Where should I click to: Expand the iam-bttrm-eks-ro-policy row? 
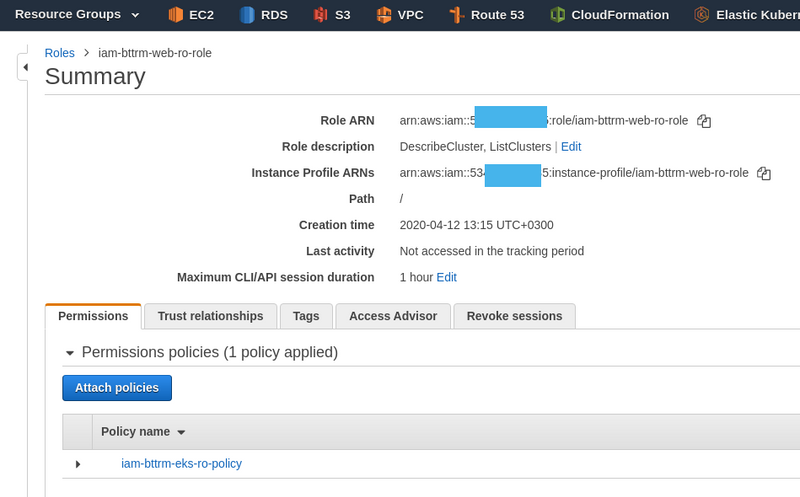point(78,464)
